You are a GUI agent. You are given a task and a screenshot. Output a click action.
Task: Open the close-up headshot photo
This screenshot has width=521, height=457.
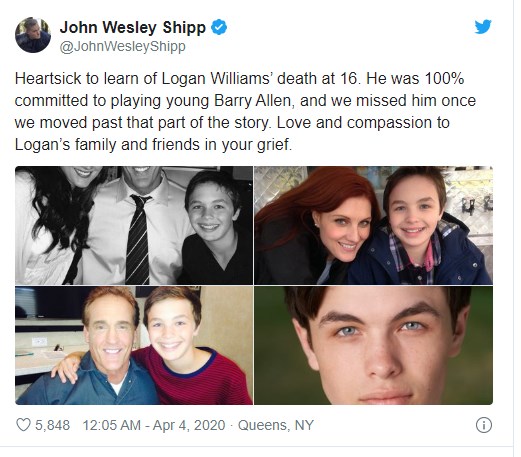click(x=373, y=345)
